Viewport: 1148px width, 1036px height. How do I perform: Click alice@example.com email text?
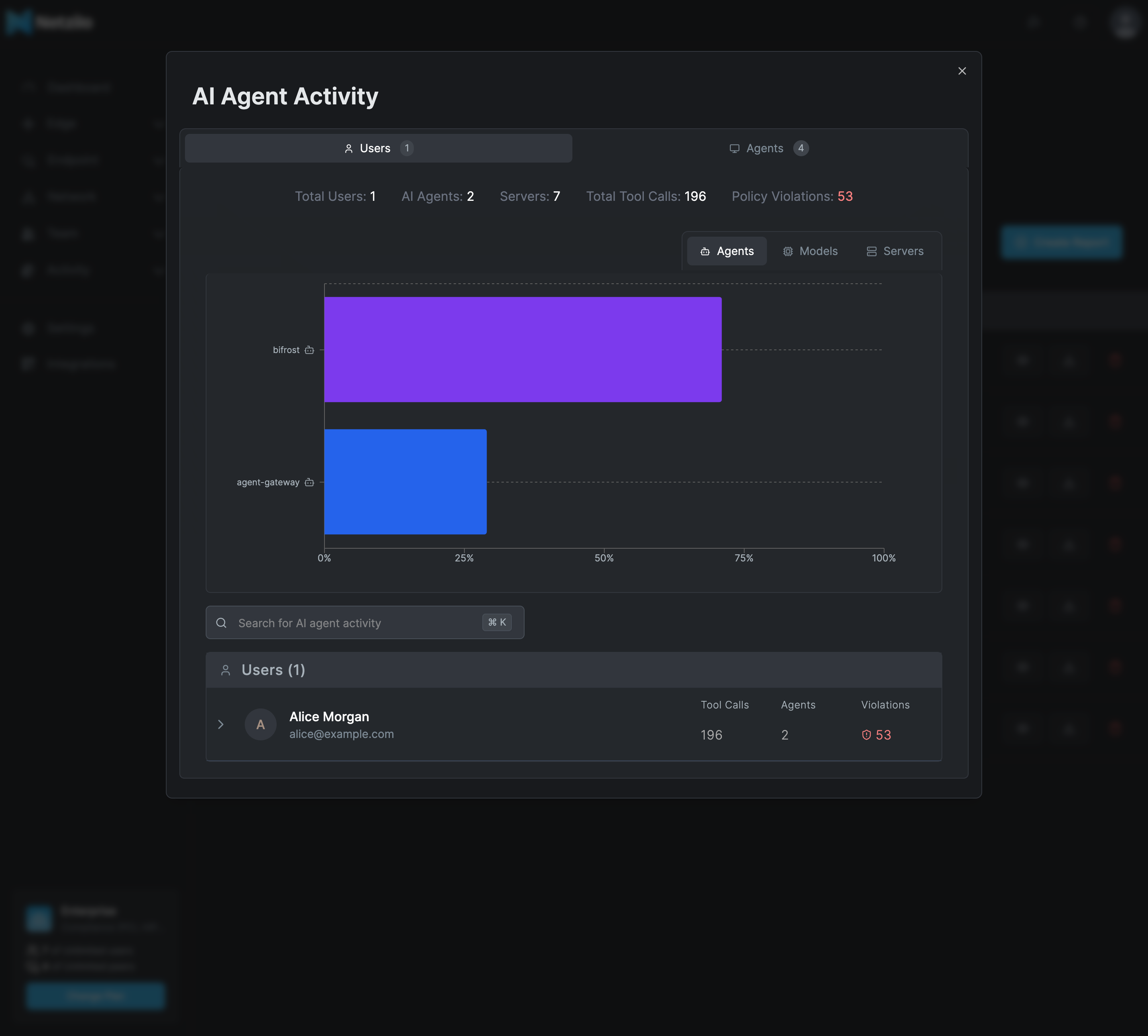coord(342,734)
